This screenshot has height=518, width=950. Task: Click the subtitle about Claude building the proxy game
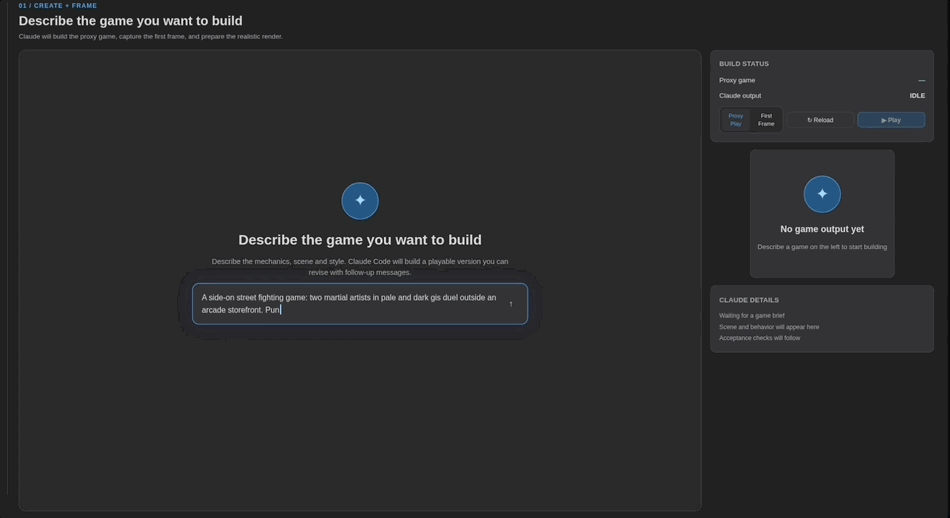click(150, 36)
